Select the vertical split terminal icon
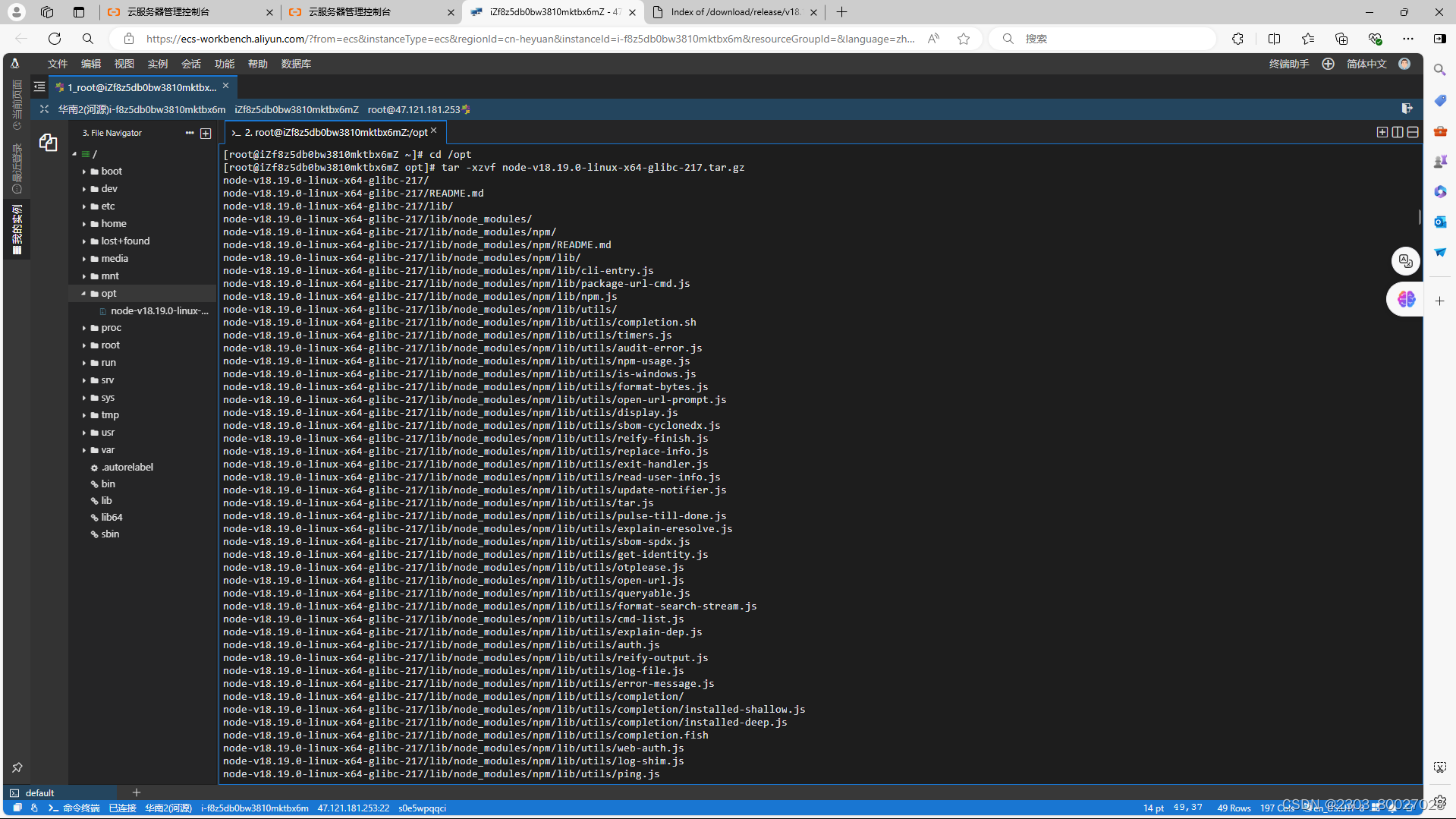The height and width of the screenshot is (819, 1456). tap(1398, 132)
